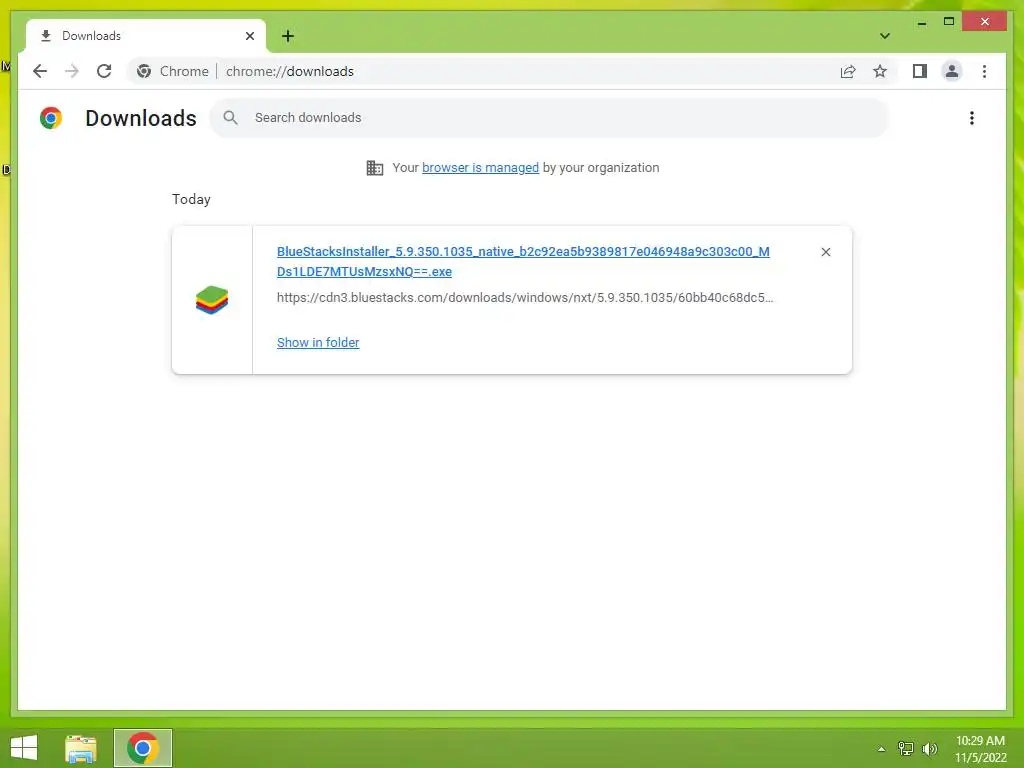The image size is (1024, 768).
Task: Click the managed organization building icon
Action: (x=375, y=168)
